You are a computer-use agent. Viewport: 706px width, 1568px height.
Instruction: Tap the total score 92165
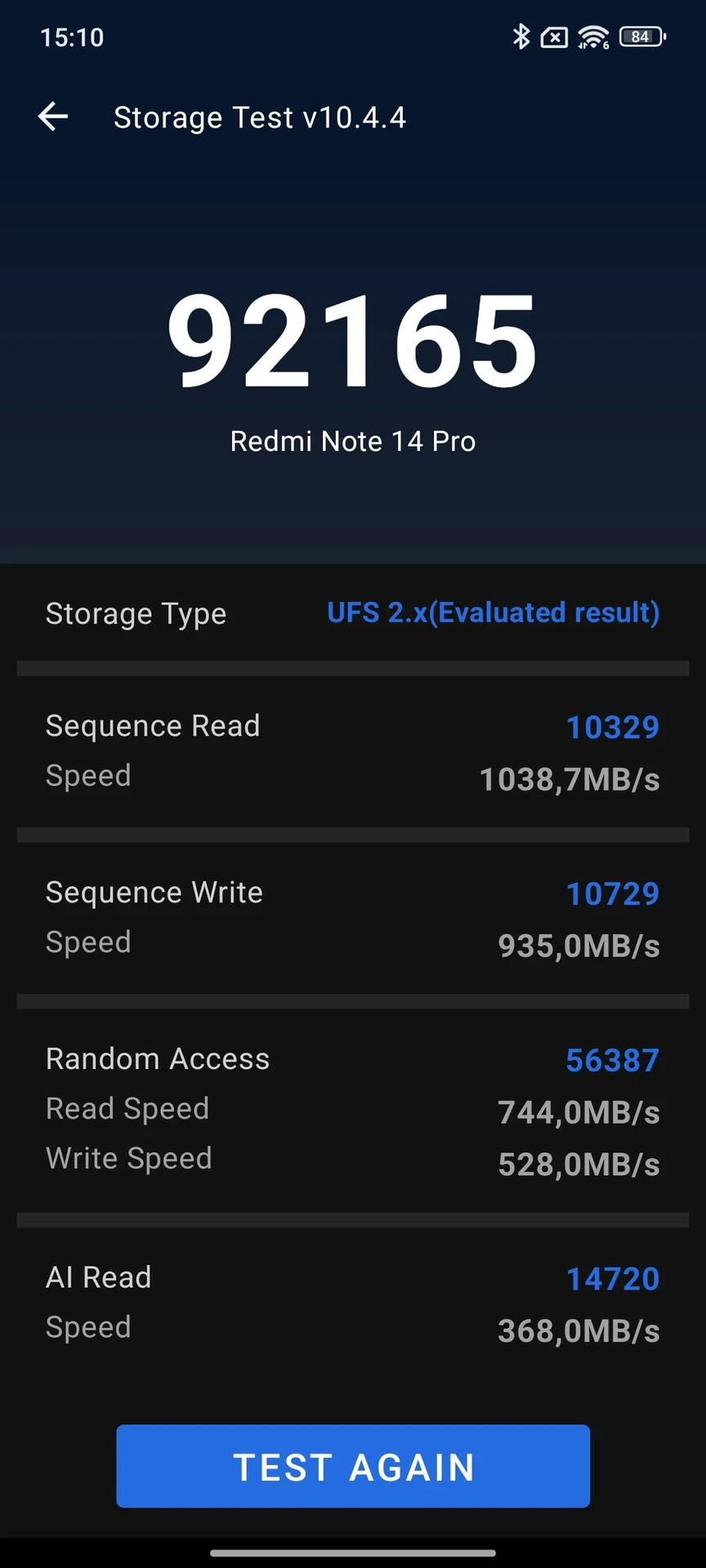353,341
